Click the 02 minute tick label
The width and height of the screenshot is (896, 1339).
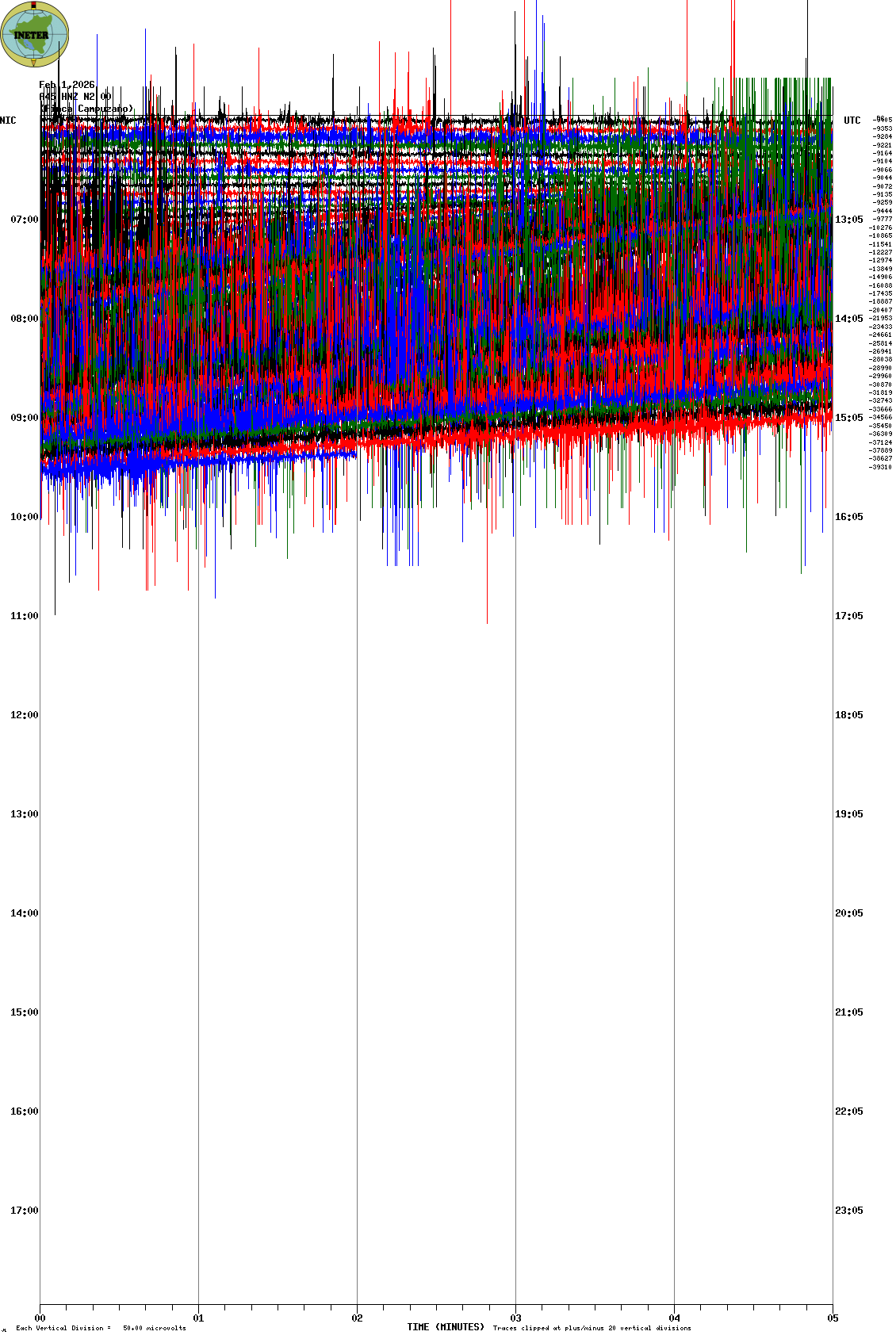(x=358, y=1318)
